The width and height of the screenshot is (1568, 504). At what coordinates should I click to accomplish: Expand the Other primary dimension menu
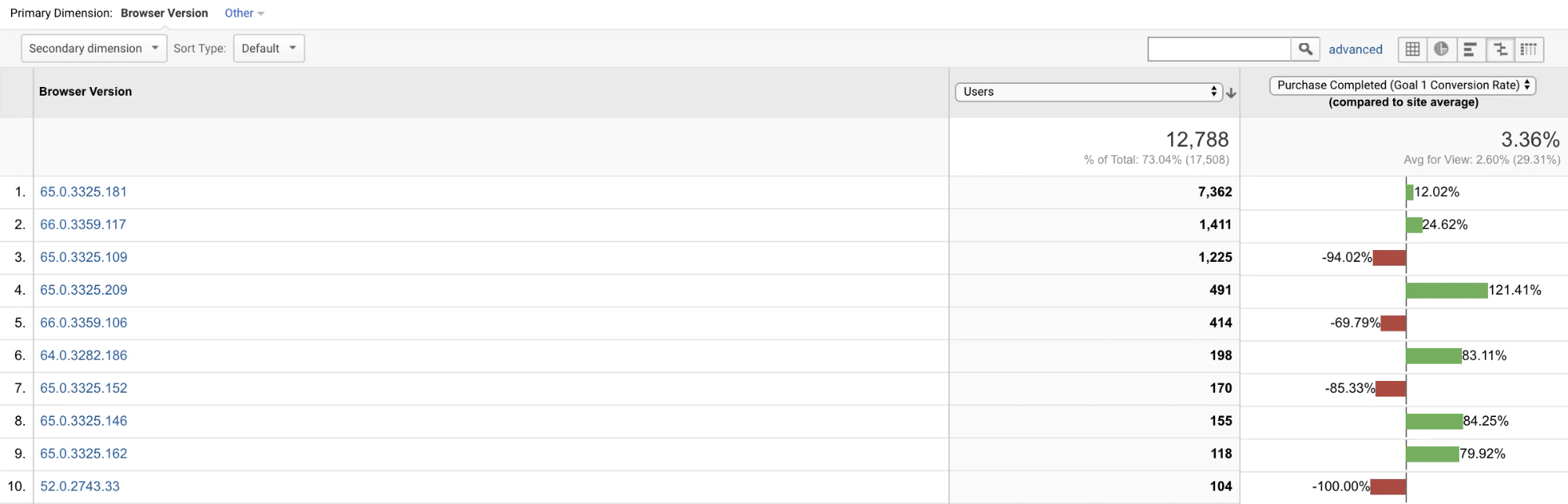point(243,13)
